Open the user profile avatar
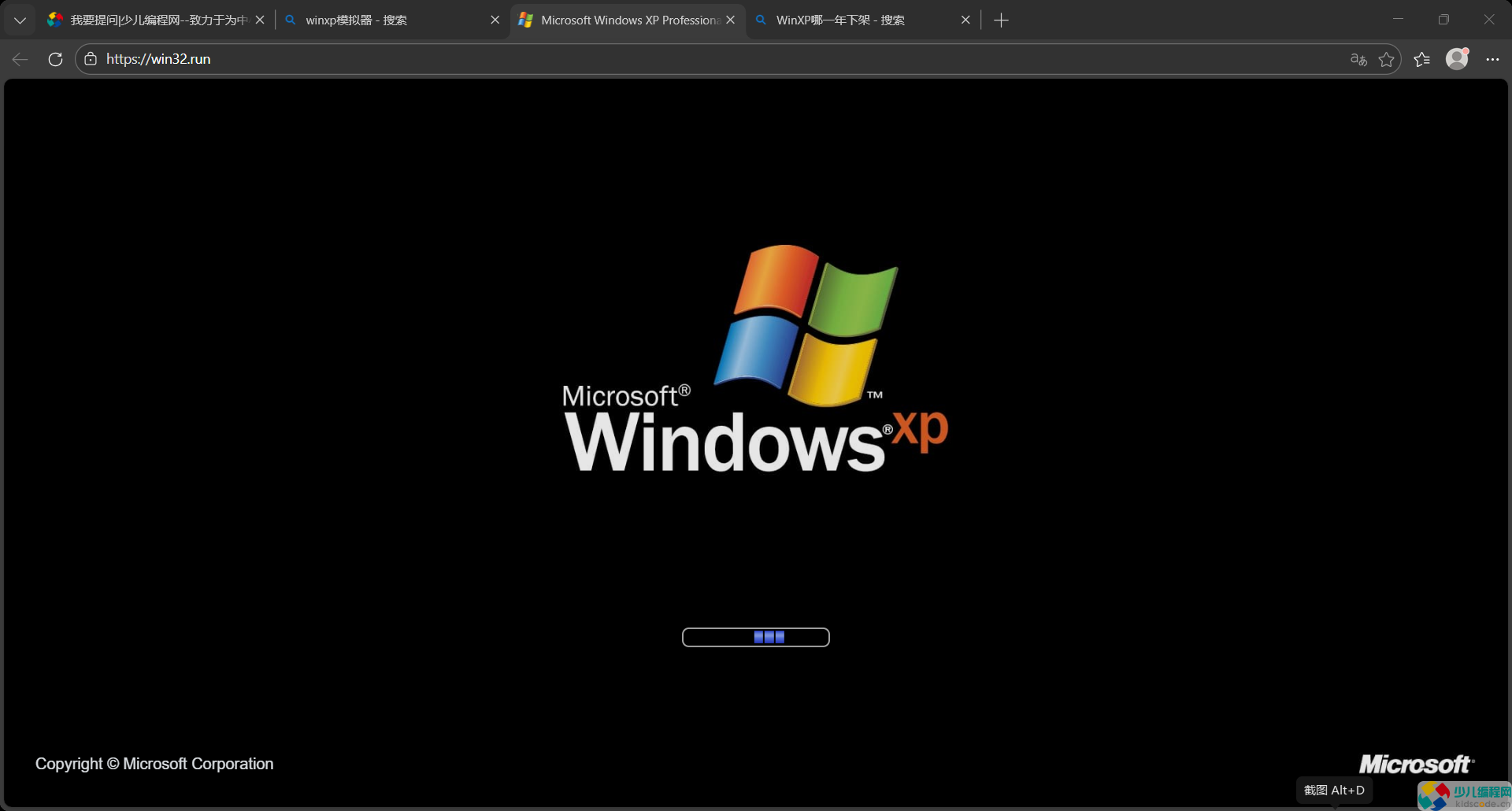 [1457, 59]
